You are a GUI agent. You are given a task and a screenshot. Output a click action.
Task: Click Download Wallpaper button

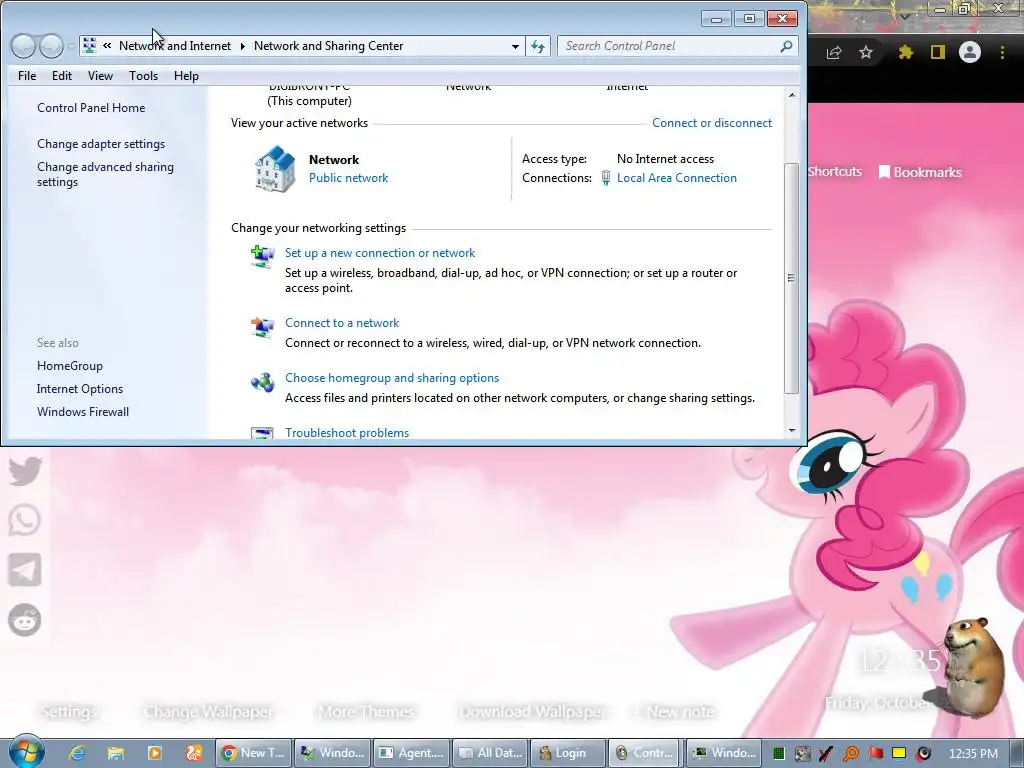[x=532, y=712]
